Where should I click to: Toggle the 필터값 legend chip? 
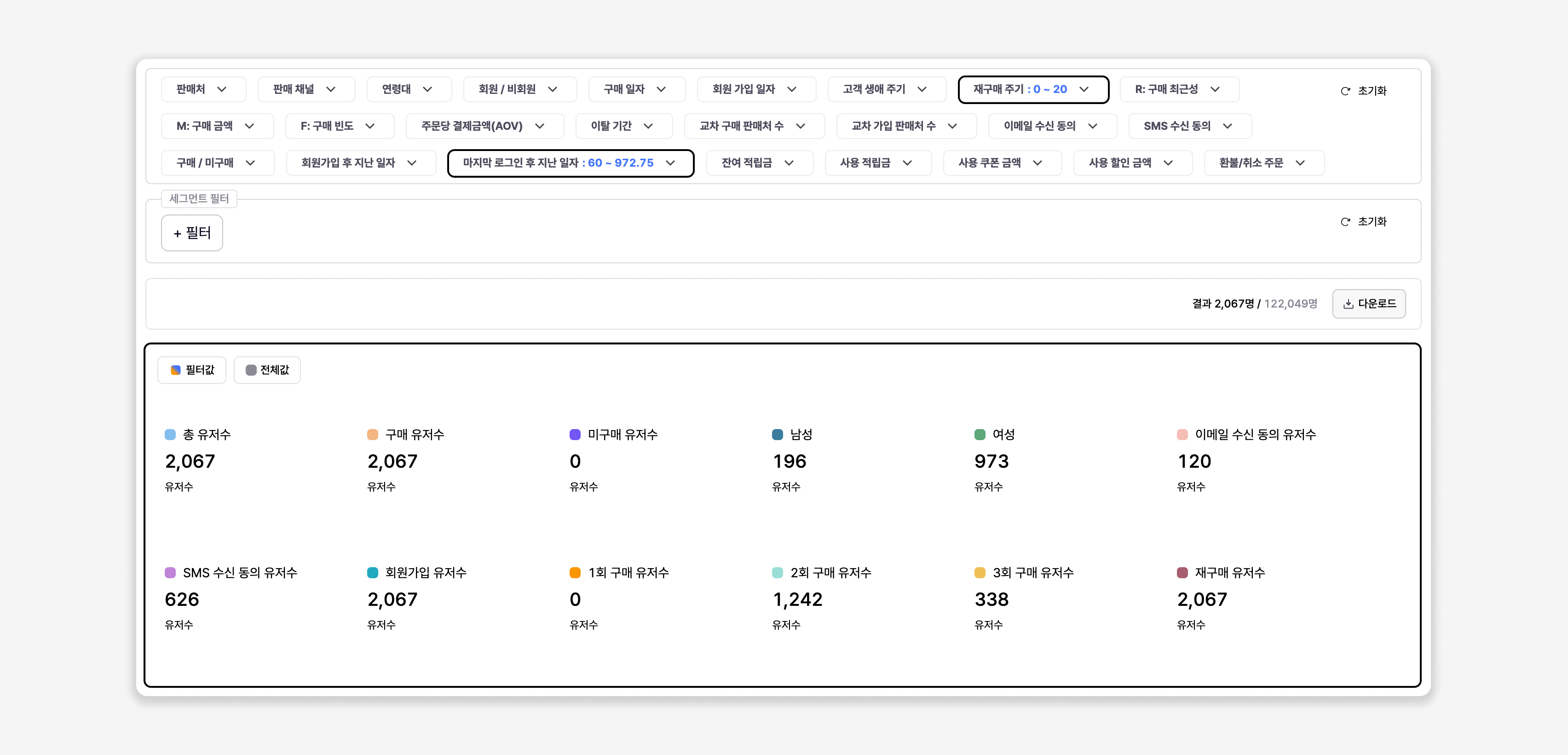pos(192,370)
